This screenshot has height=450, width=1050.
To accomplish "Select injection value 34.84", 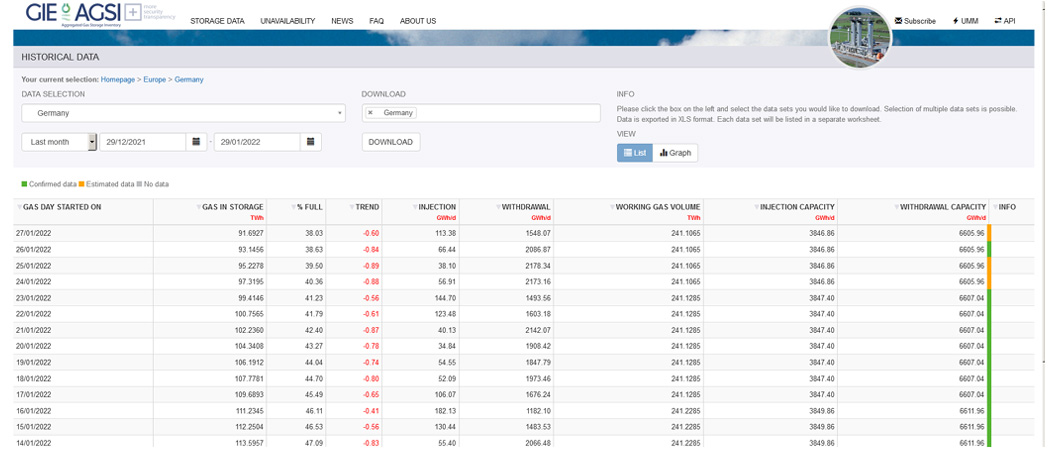I will [447, 346].
